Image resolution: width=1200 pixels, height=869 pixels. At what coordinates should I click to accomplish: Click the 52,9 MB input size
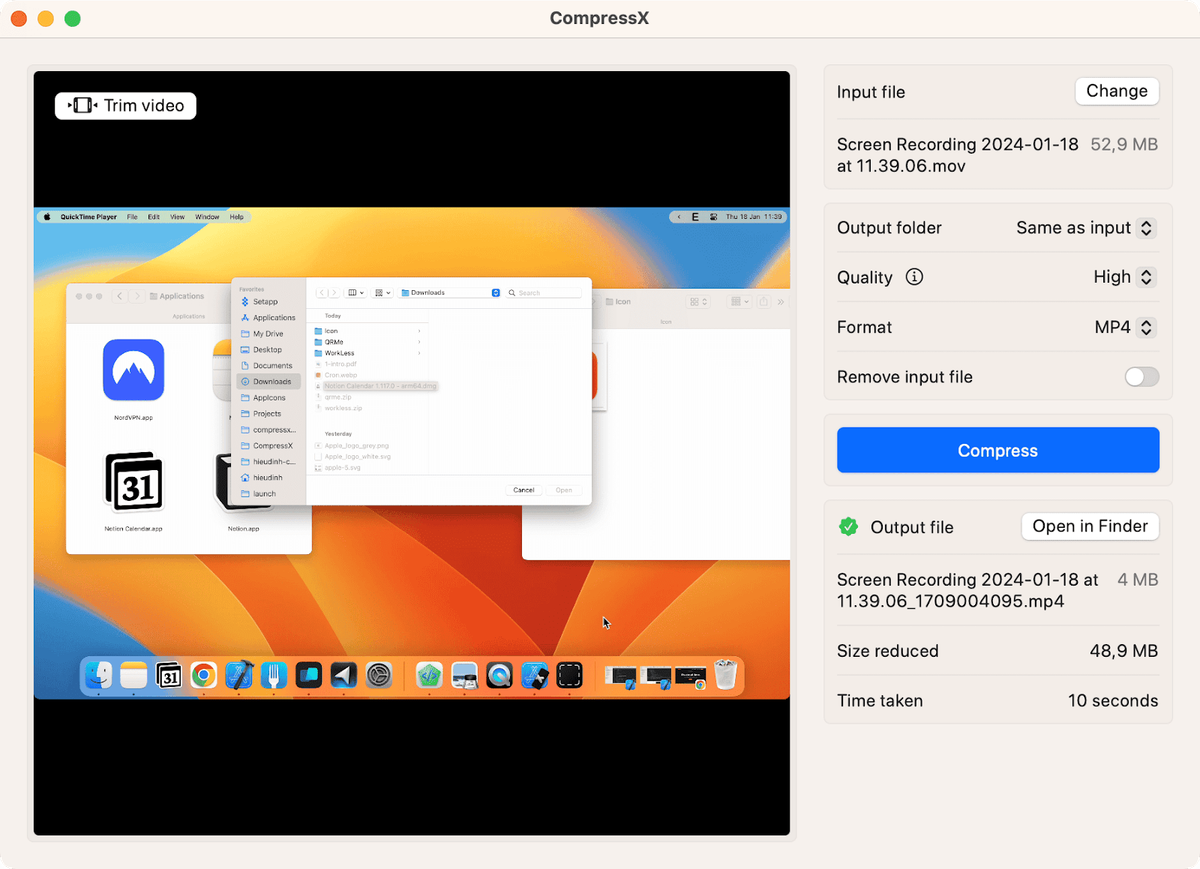[1124, 144]
